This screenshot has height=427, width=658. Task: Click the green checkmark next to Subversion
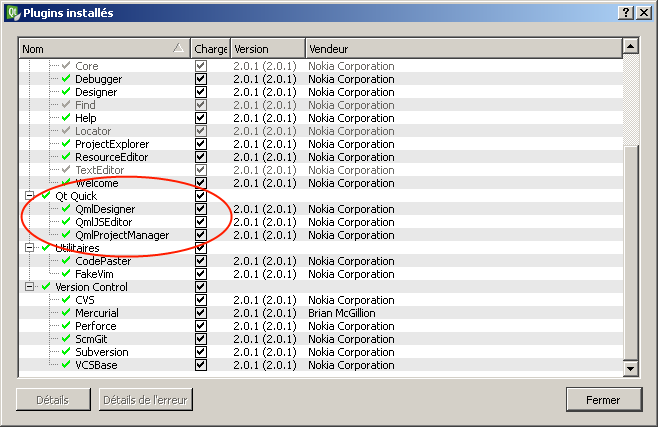pyautogui.click(x=66, y=352)
